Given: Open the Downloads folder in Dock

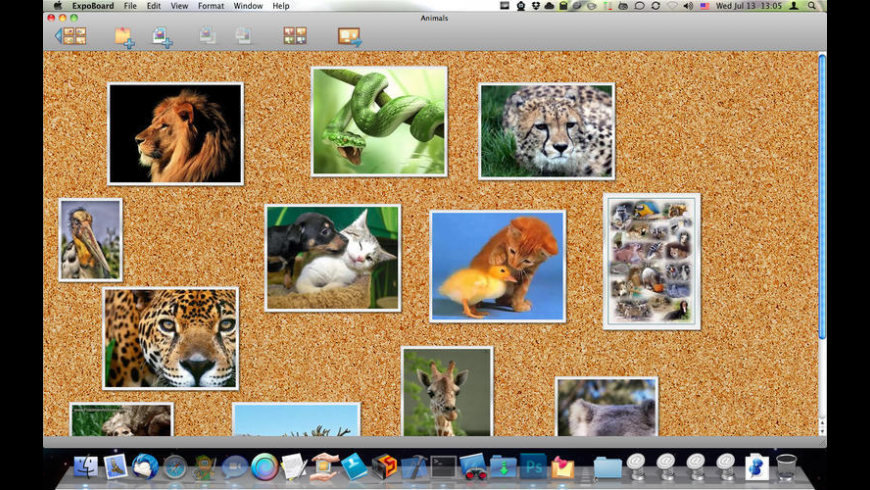Looking at the screenshot, I should pos(503,467).
